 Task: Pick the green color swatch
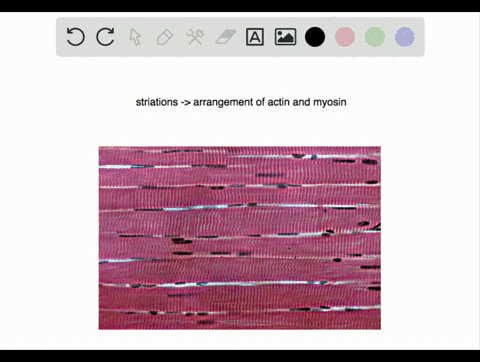[375, 37]
